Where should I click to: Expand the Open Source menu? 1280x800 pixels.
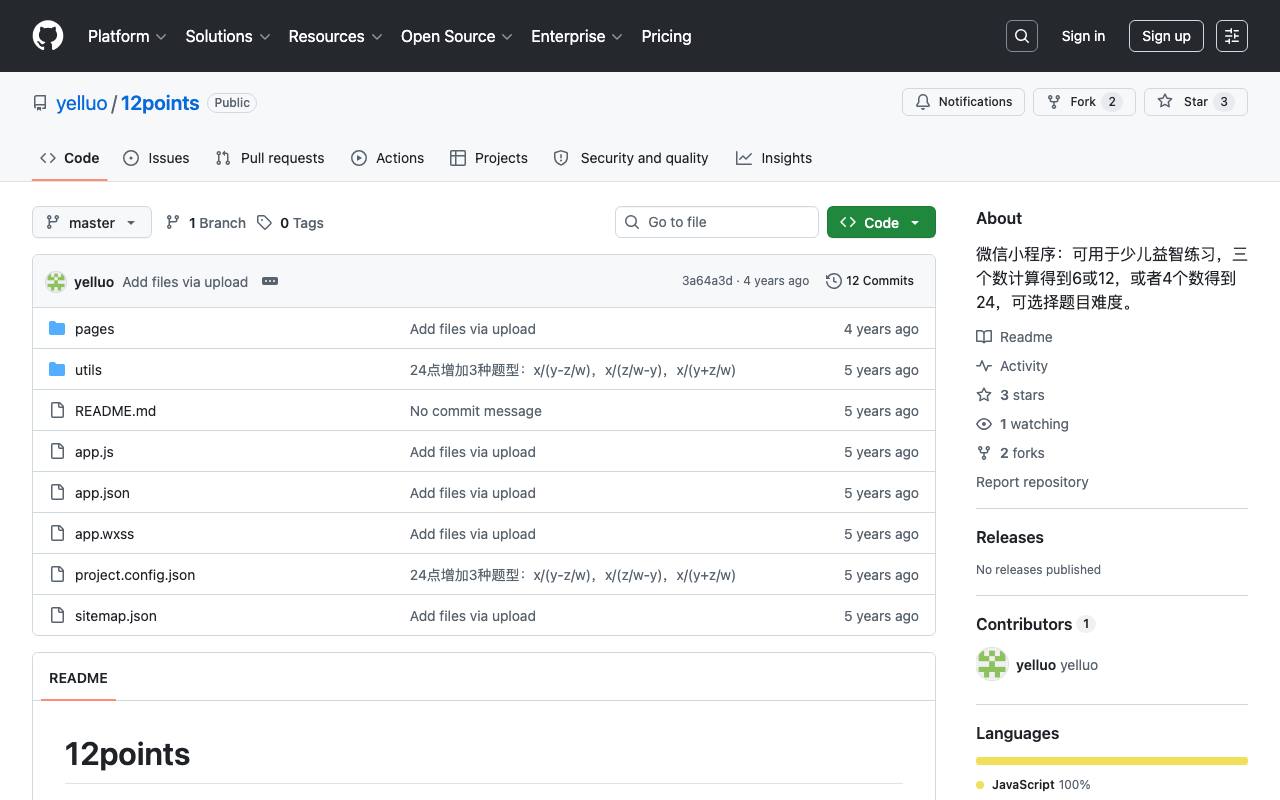click(x=457, y=36)
